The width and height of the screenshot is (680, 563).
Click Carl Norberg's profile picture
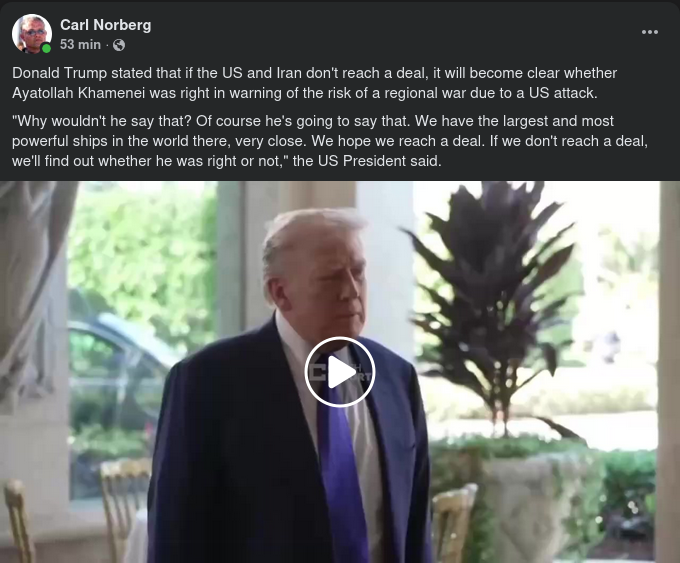click(x=32, y=34)
